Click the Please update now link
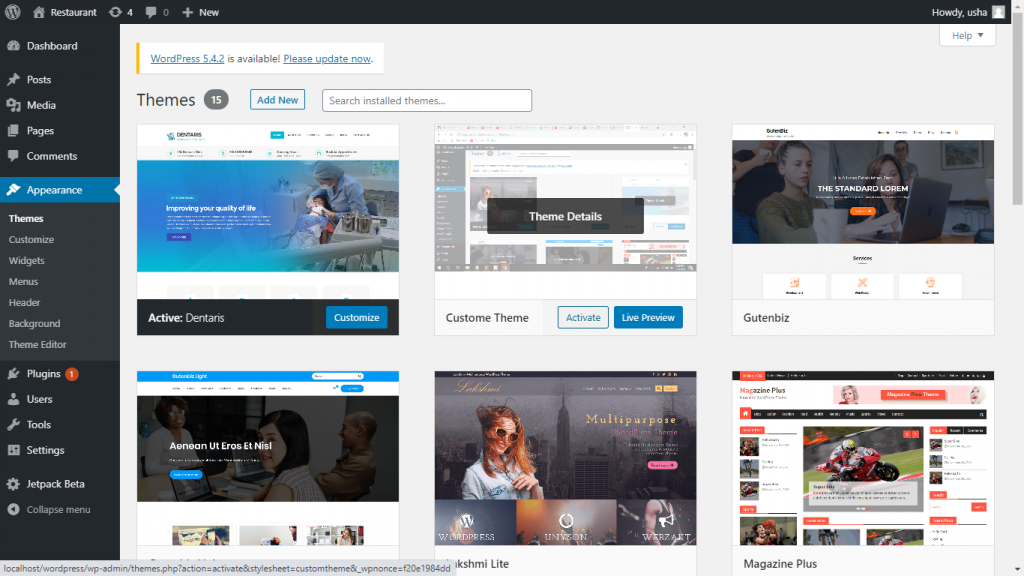 pyautogui.click(x=327, y=59)
